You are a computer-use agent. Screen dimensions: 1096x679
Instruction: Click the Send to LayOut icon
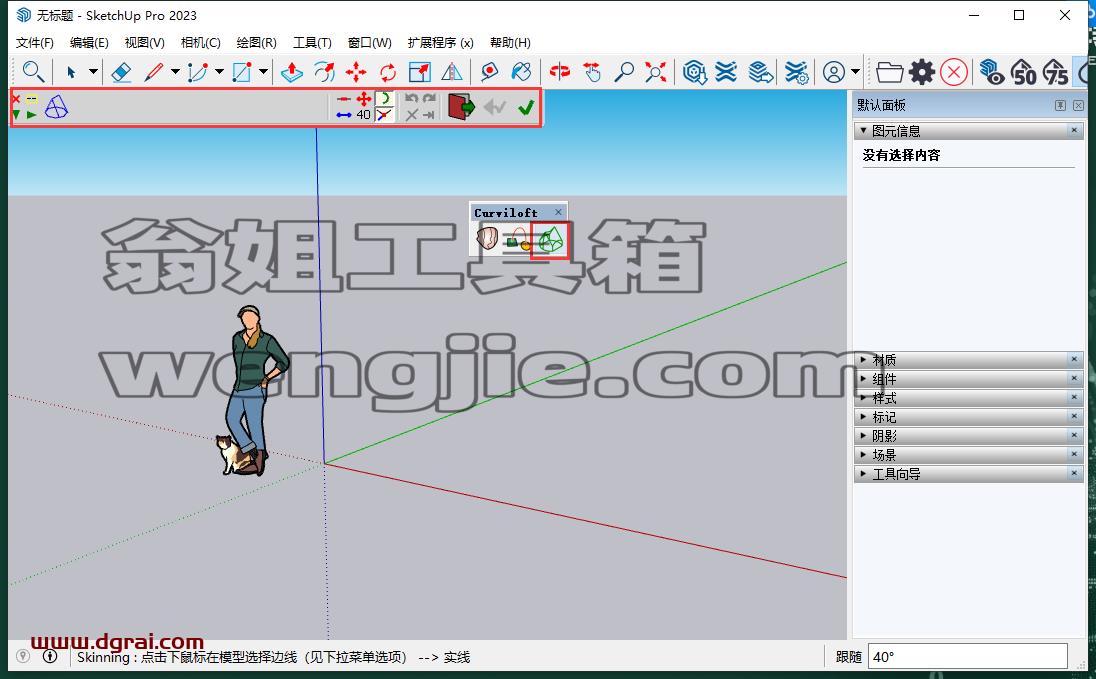760,71
